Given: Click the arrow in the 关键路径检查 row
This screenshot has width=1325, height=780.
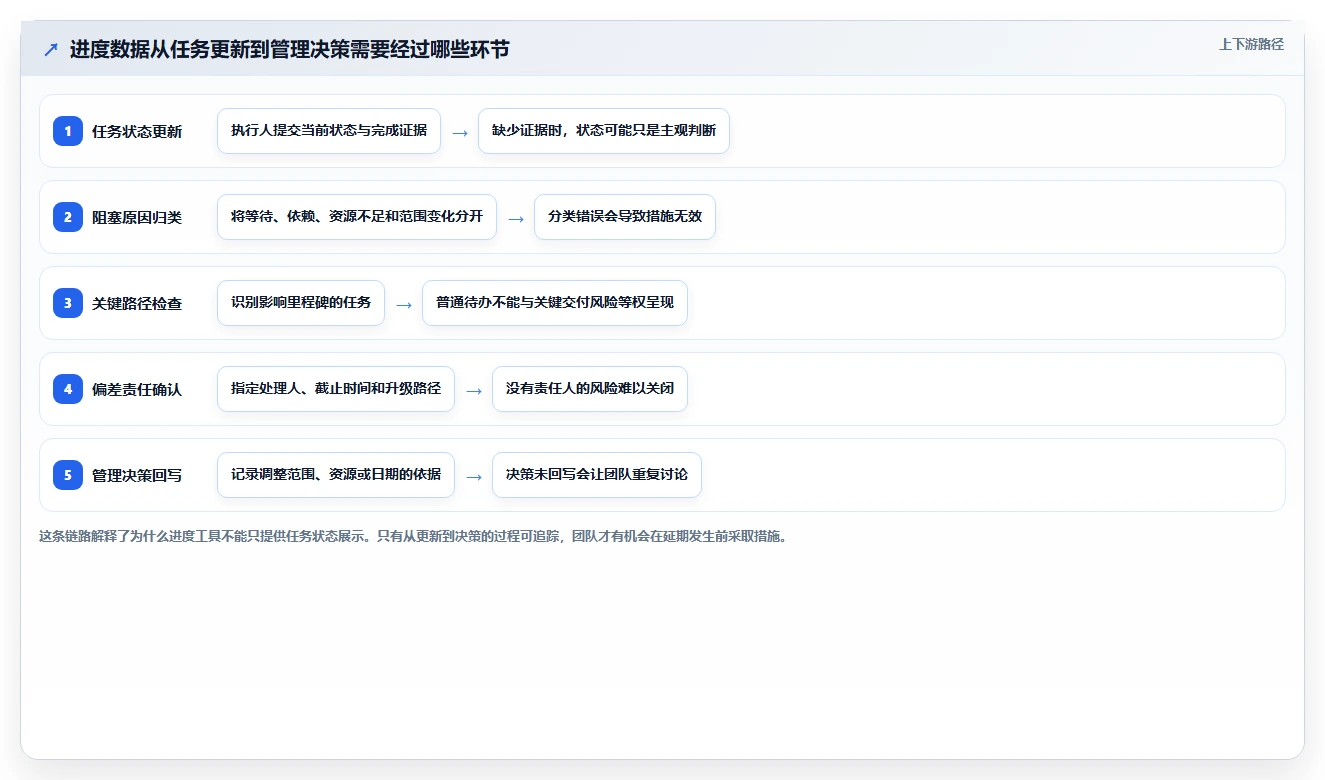Looking at the screenshot, I should (x=403, y=304).
